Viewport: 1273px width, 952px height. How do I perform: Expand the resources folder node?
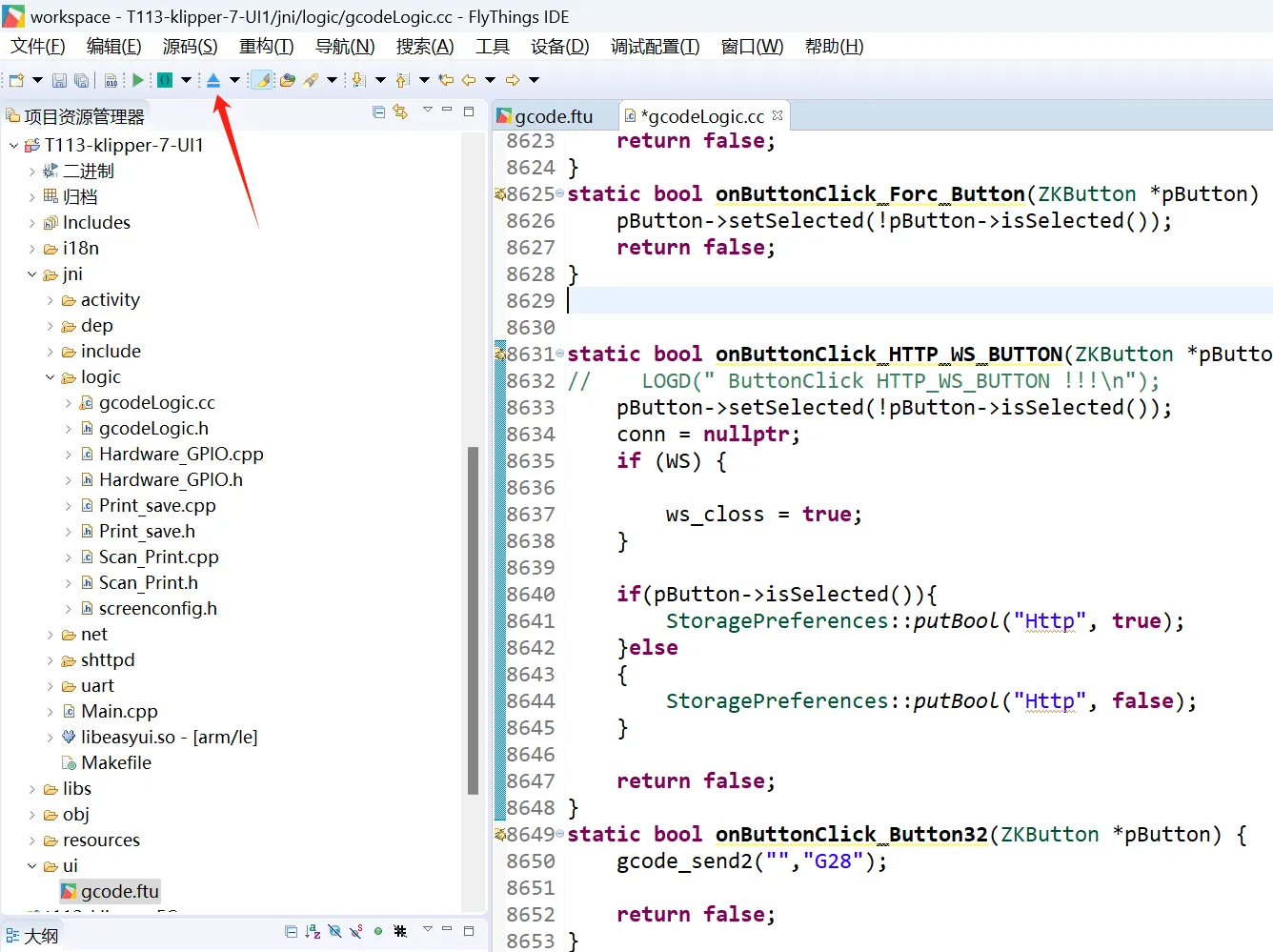[32, 841]
